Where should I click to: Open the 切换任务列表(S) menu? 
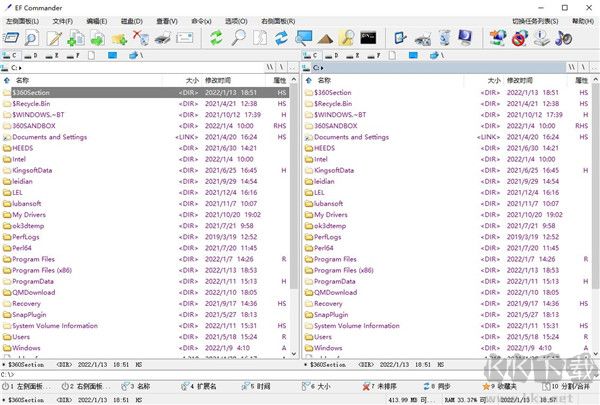click(536, 20)
